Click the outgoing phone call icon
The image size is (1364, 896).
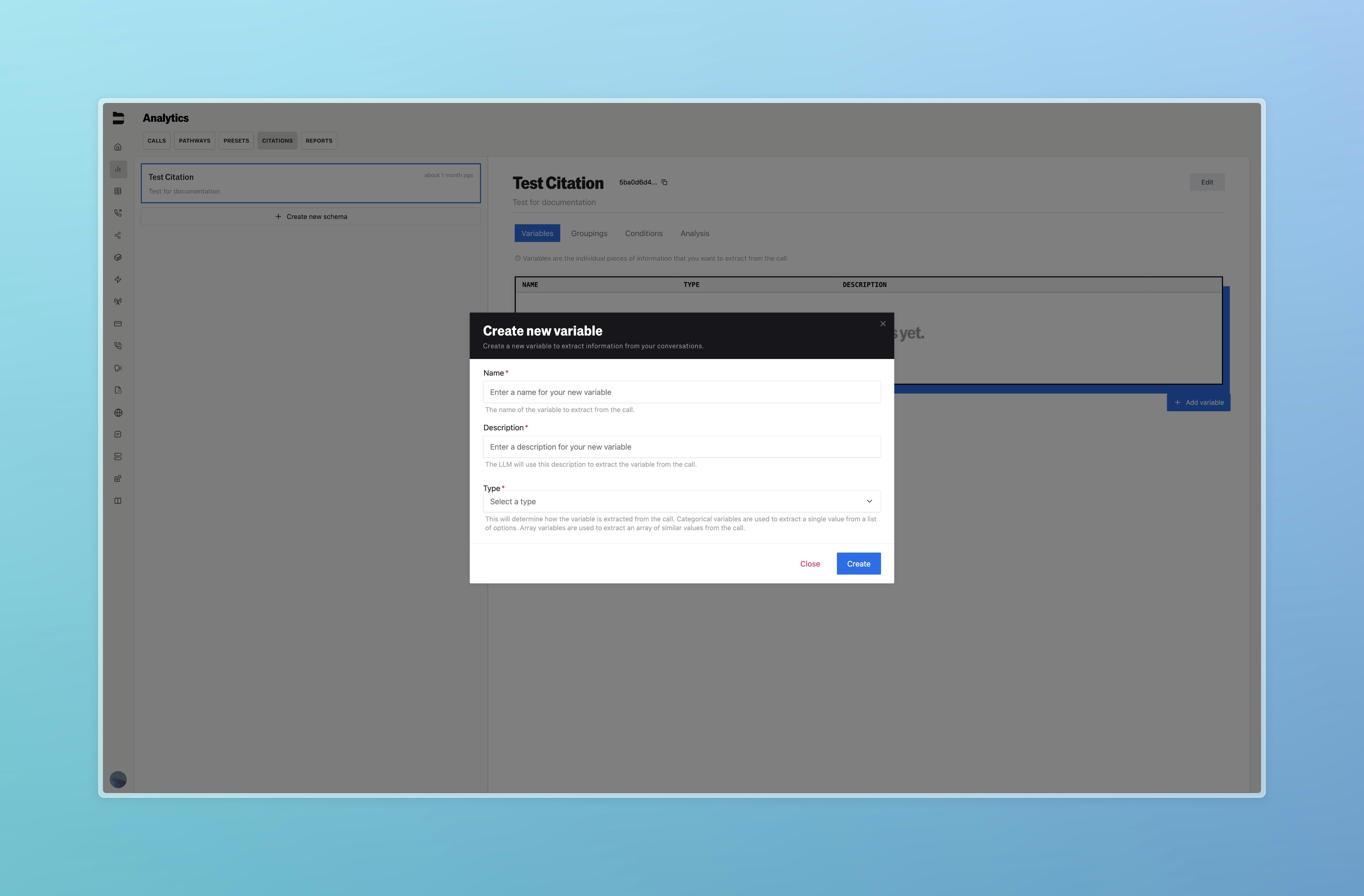click(x=118, y=213)
